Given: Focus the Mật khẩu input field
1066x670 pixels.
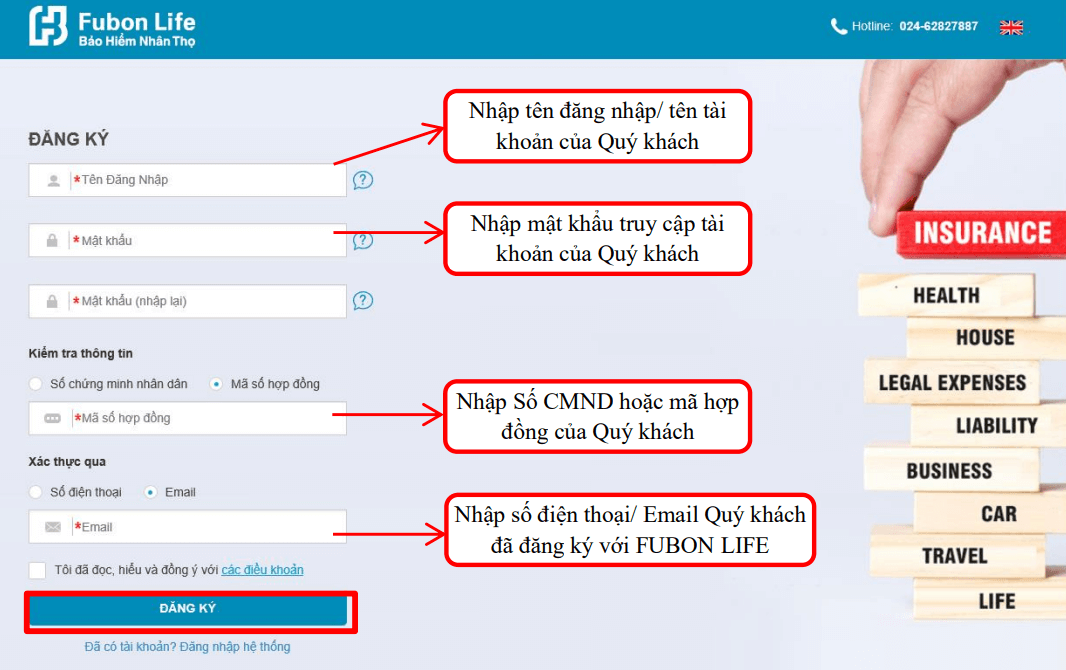Looking at the screenshot, I should tap(188, 241).
